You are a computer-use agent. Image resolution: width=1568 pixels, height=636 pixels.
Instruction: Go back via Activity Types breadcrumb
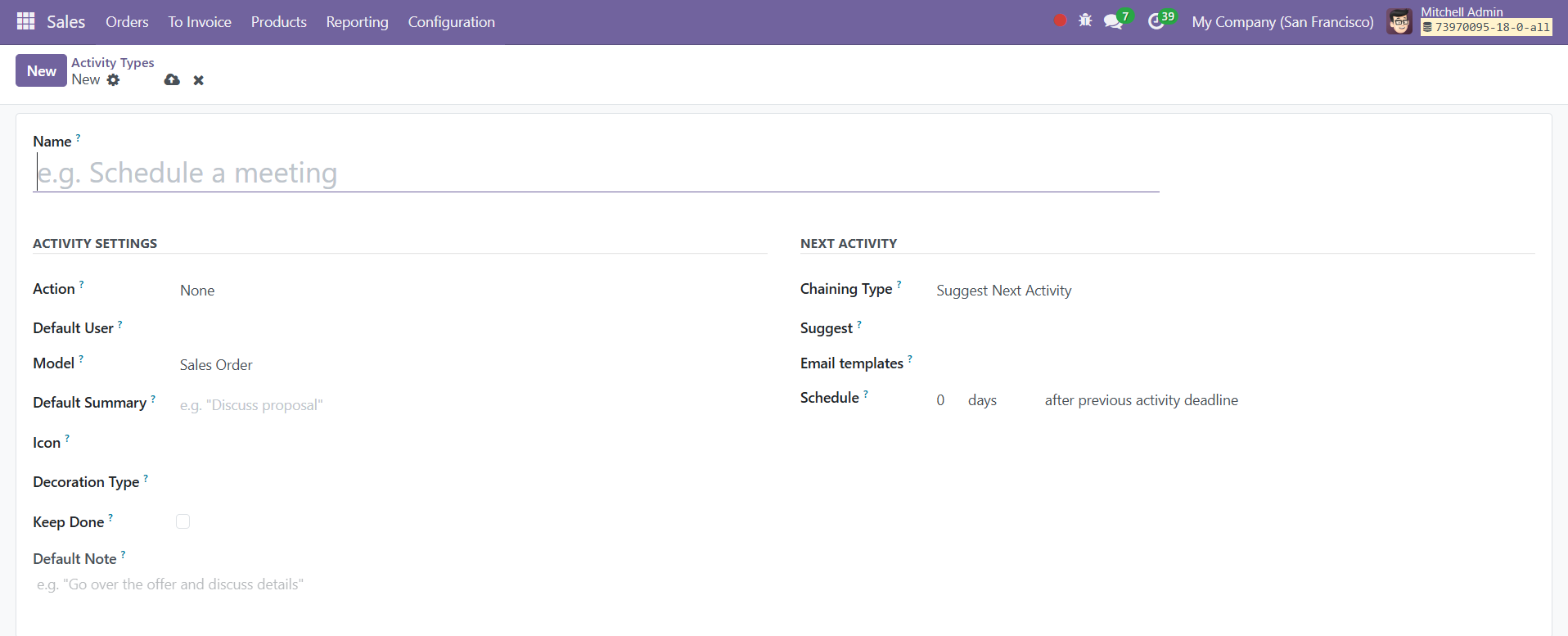(x=112, y=62)
